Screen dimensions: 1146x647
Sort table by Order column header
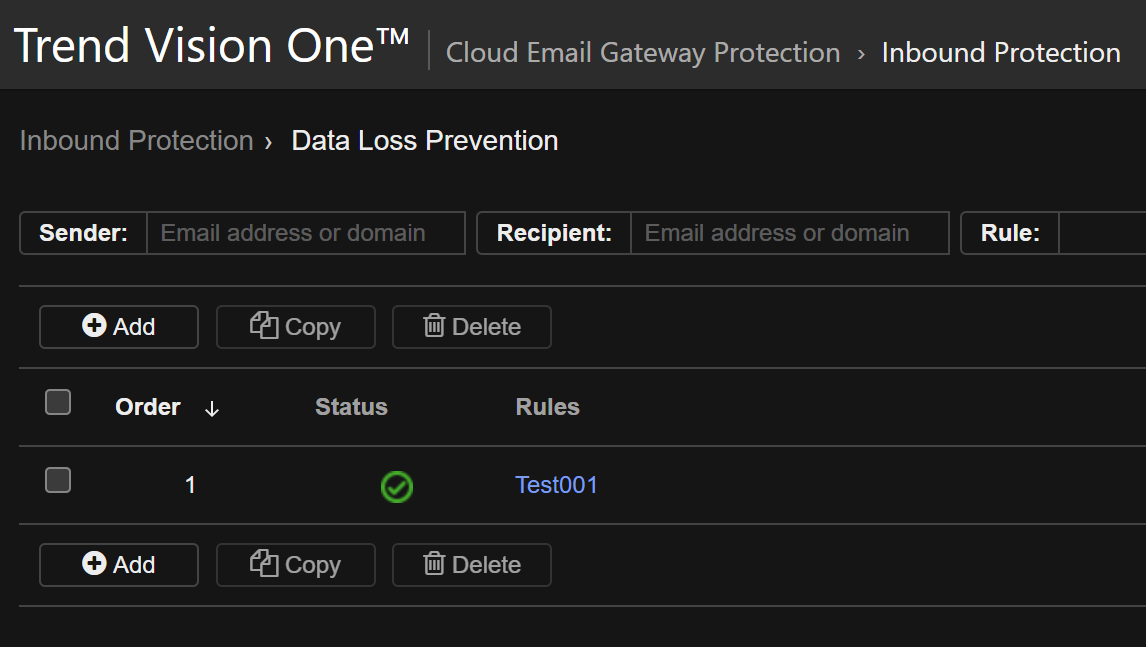coord(148,407)
